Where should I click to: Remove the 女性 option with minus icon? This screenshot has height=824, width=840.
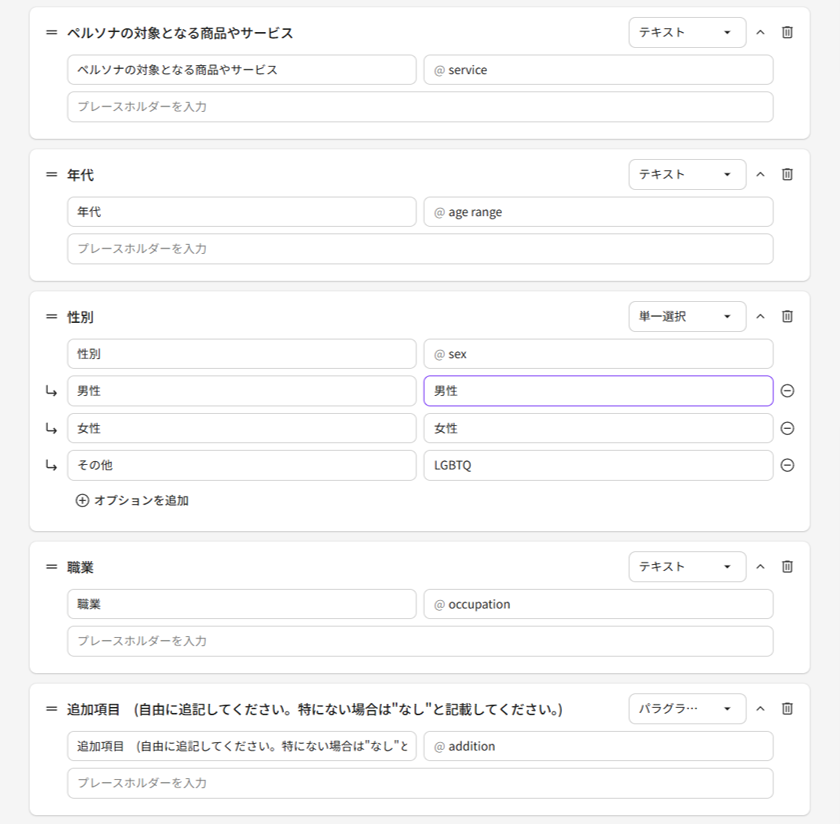pyautogui.click(x=787, y=428)
